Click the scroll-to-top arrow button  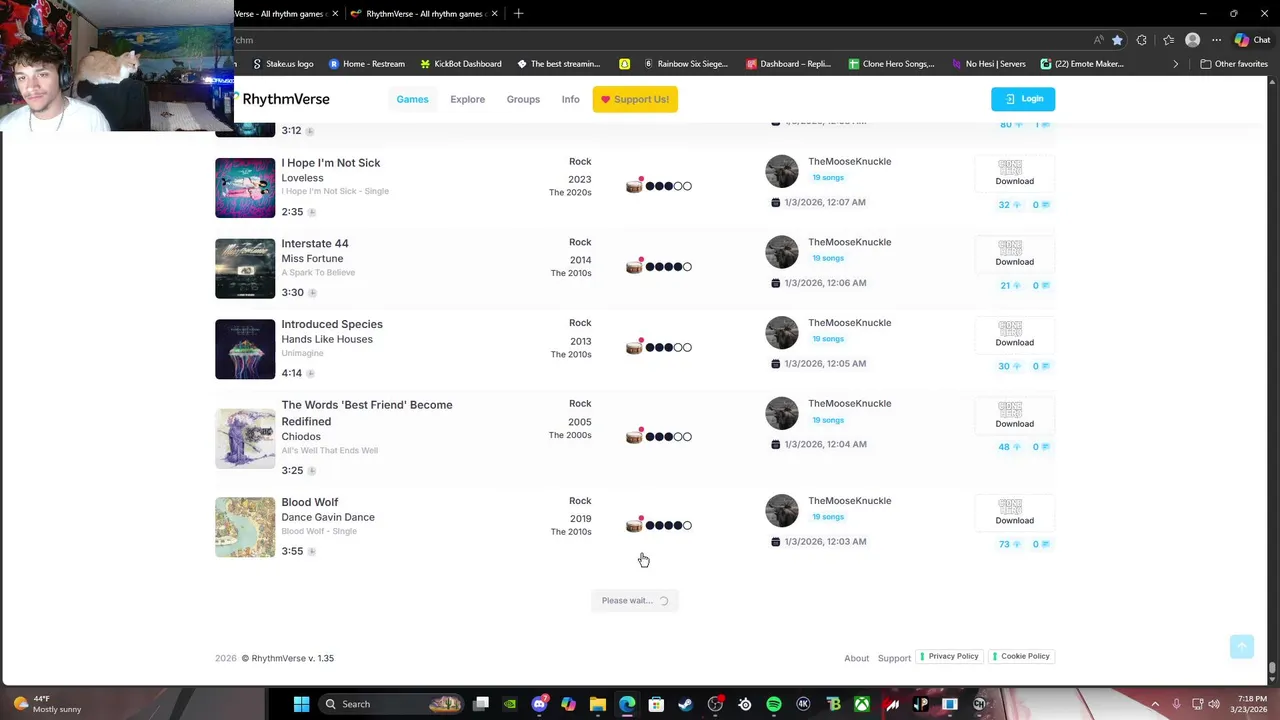click(x=1242, y=647)
